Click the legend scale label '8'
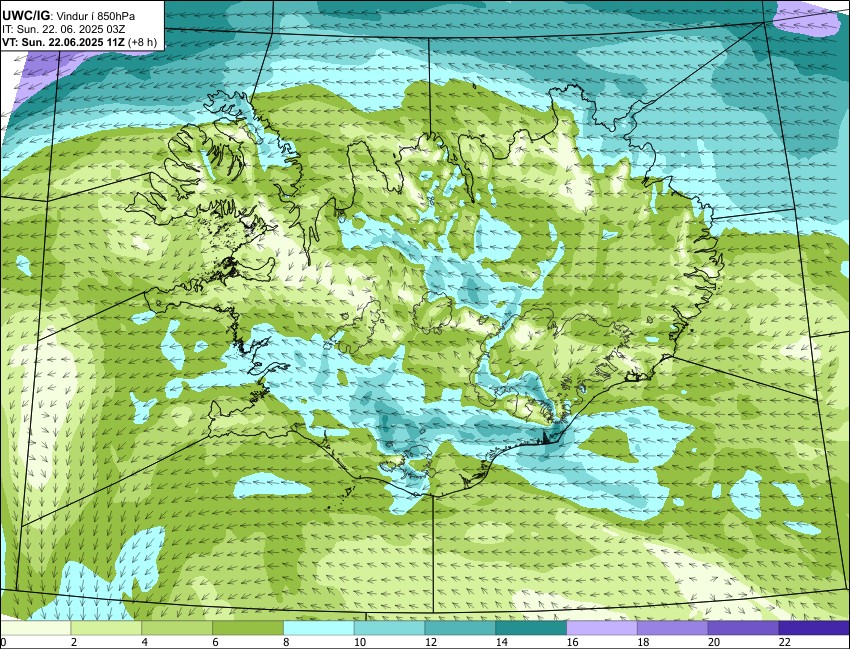This screenshot has height=649, width=850. tap(286, 642)
